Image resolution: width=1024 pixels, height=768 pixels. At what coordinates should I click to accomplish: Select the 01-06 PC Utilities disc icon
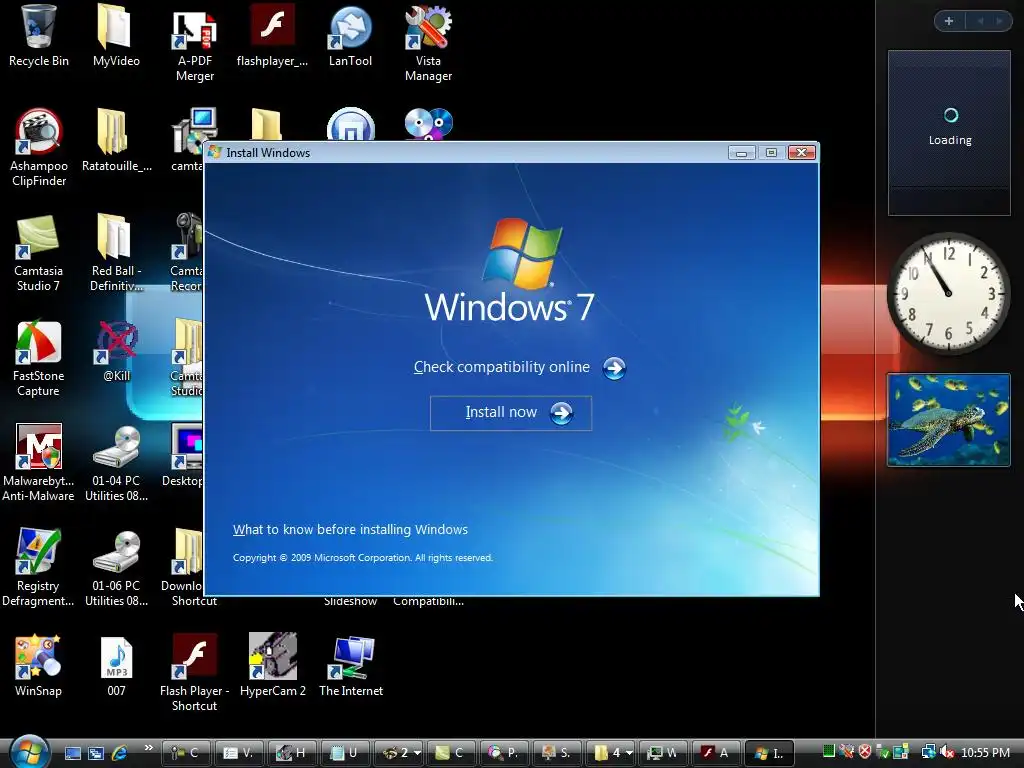[116, 568]
